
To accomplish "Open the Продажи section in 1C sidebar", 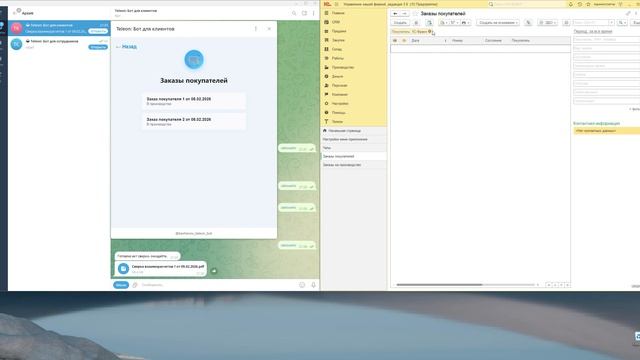I will [x=339, y=31].
